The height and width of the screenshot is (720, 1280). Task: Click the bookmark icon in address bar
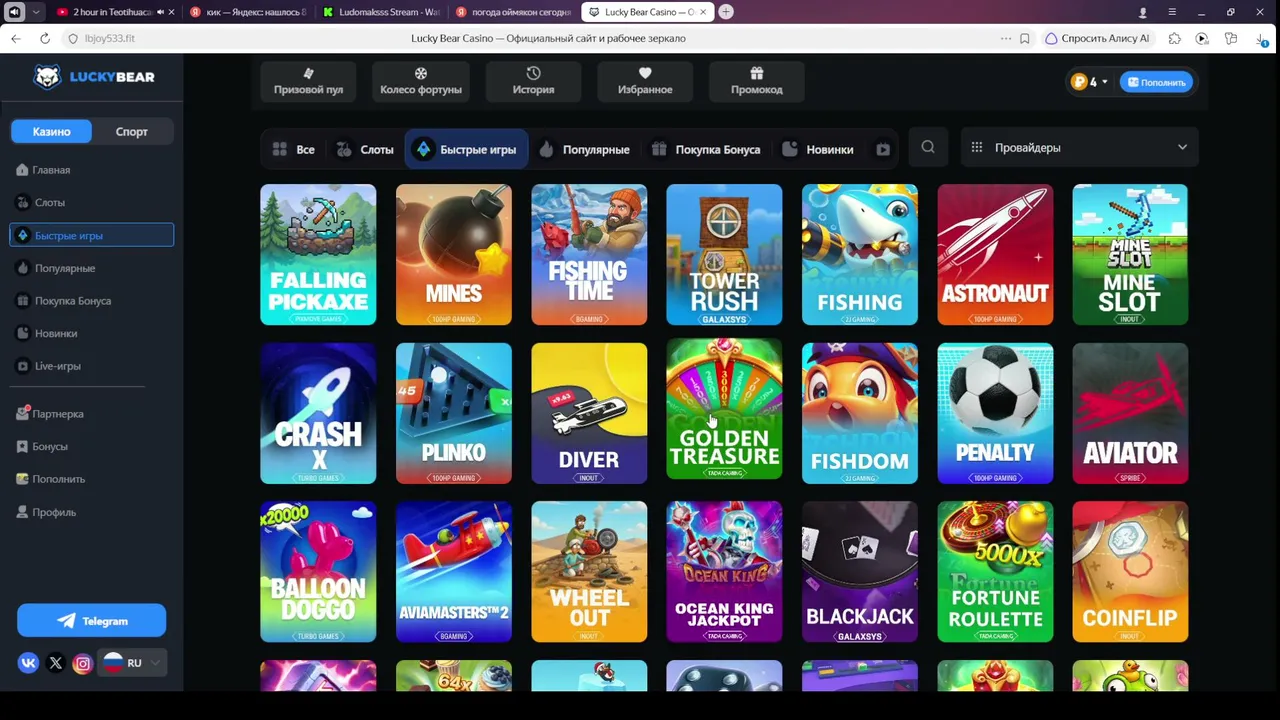1025,38
